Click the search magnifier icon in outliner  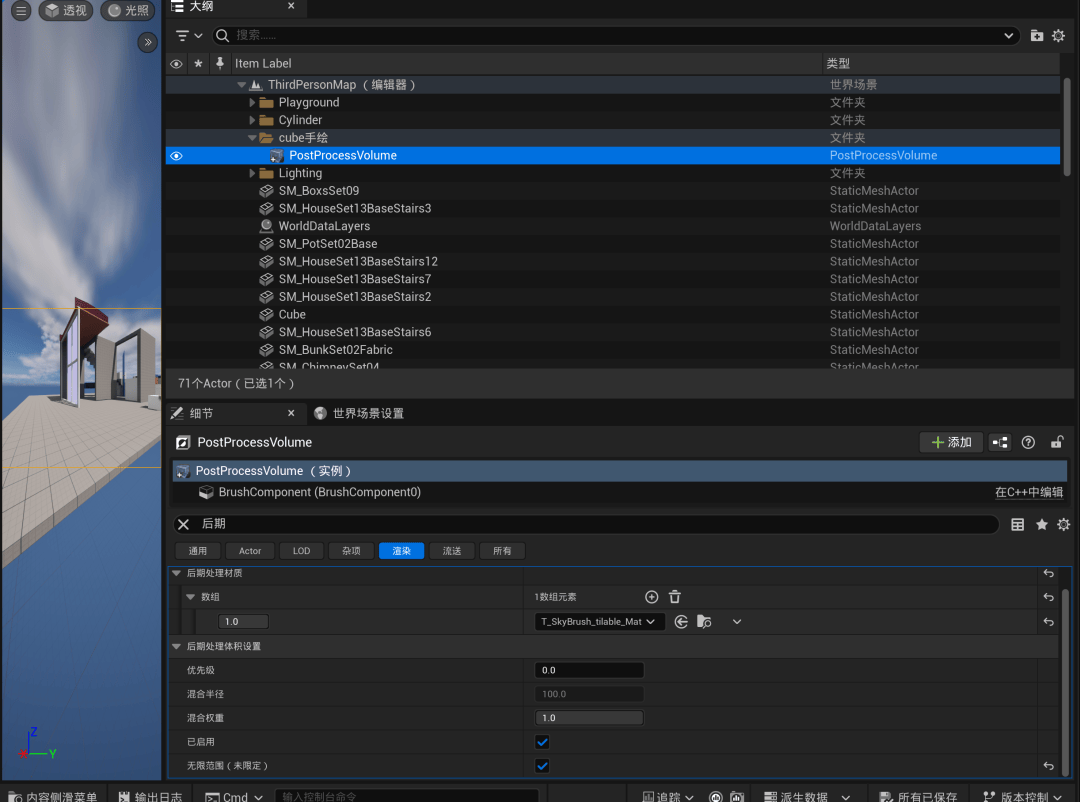(x=222, y=35)
